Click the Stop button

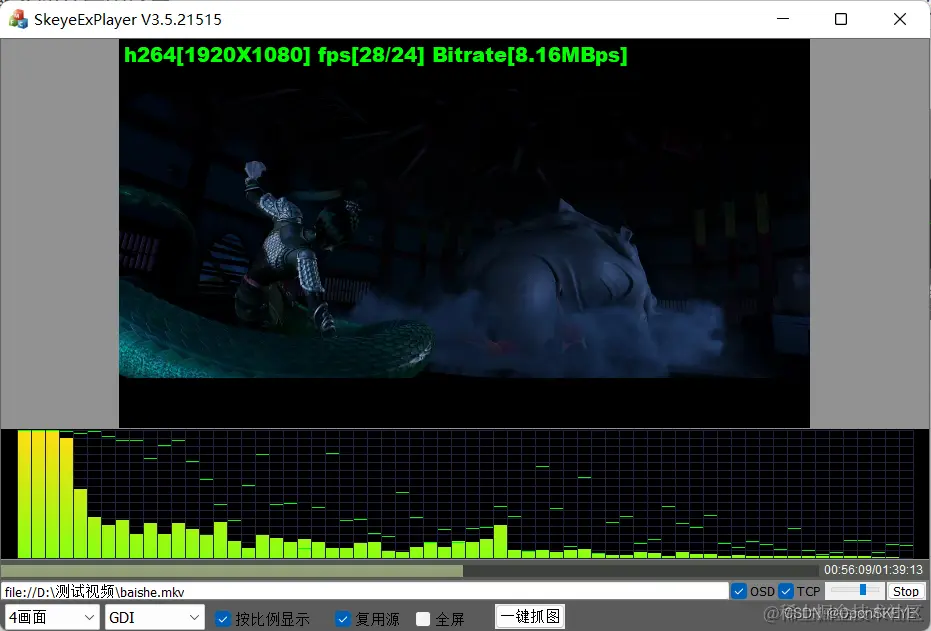(905, 591)
